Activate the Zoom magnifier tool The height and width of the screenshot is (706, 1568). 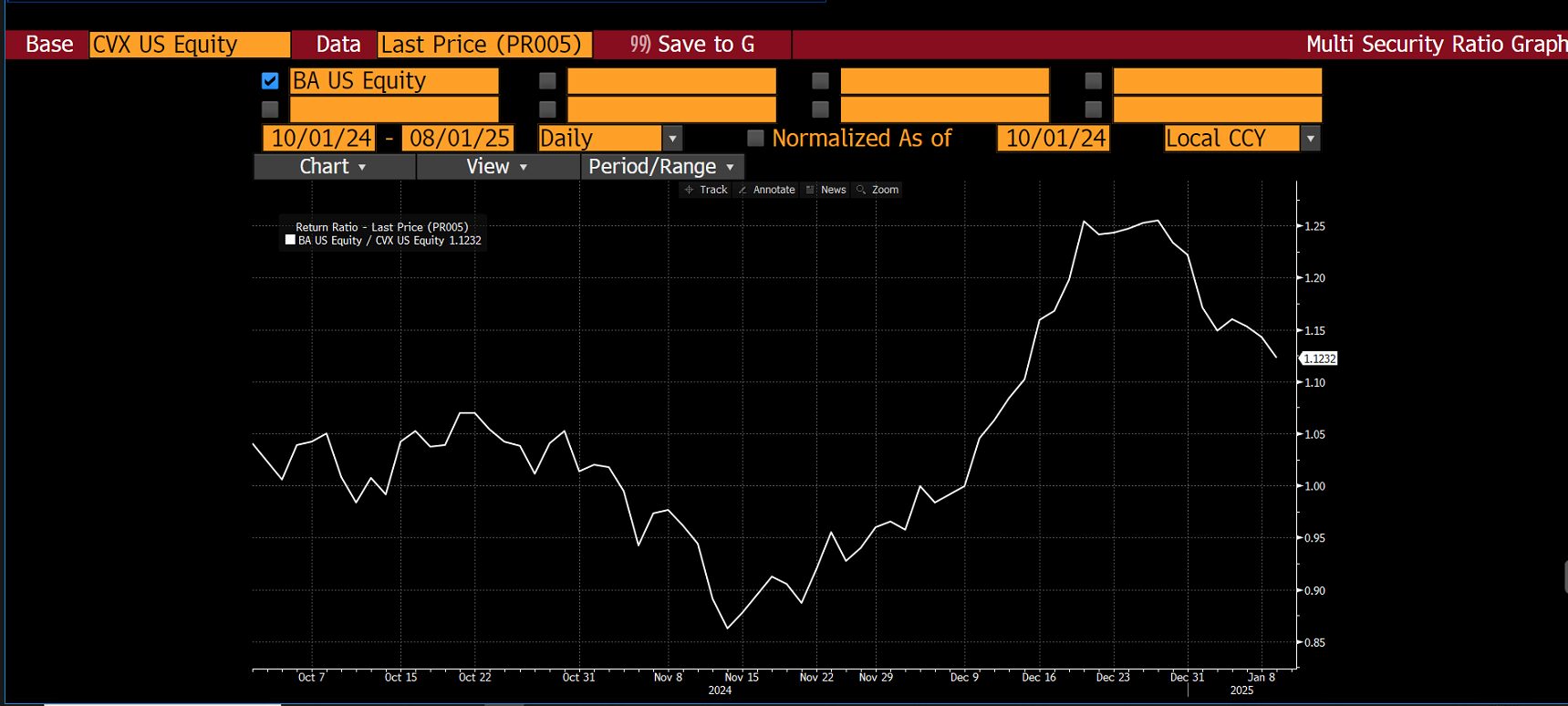pyautogui.click(x=877, y=190)
